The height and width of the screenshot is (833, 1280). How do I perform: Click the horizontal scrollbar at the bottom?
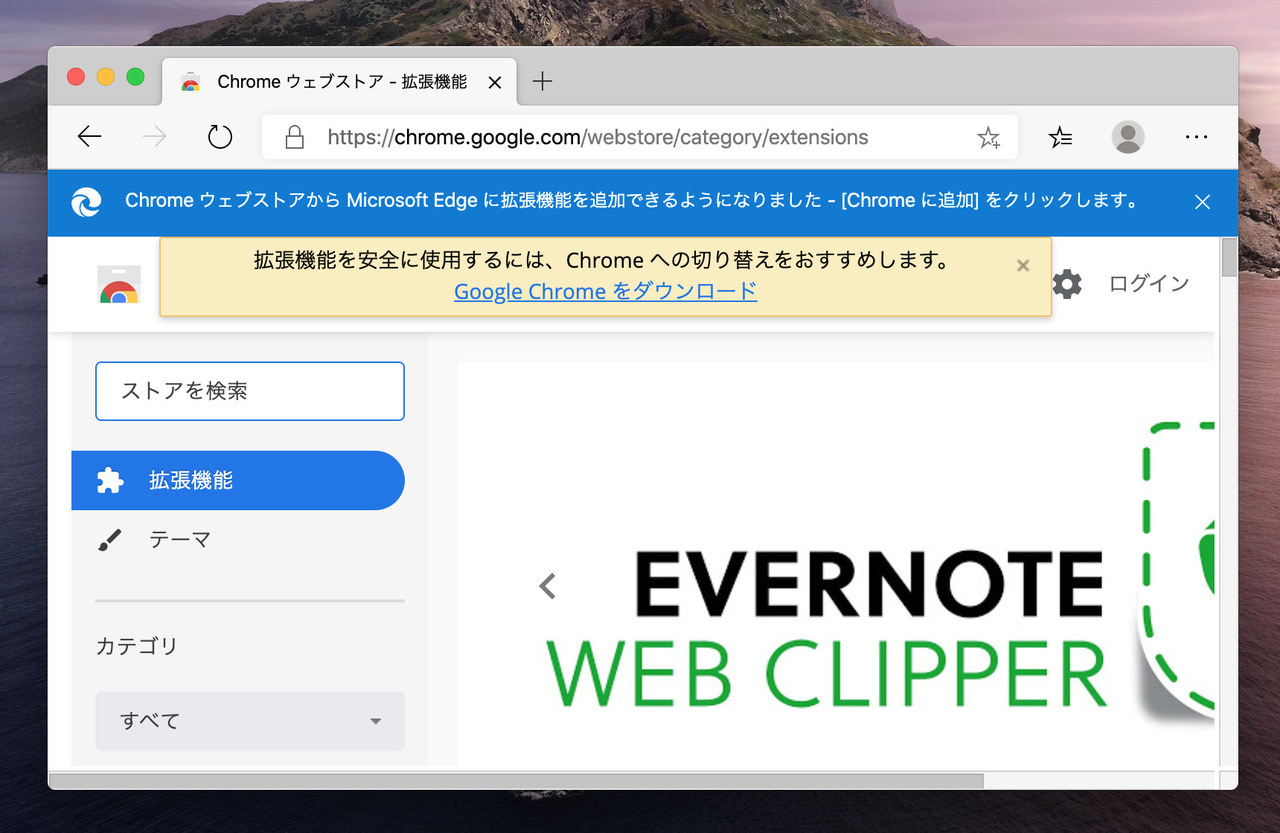516,780
